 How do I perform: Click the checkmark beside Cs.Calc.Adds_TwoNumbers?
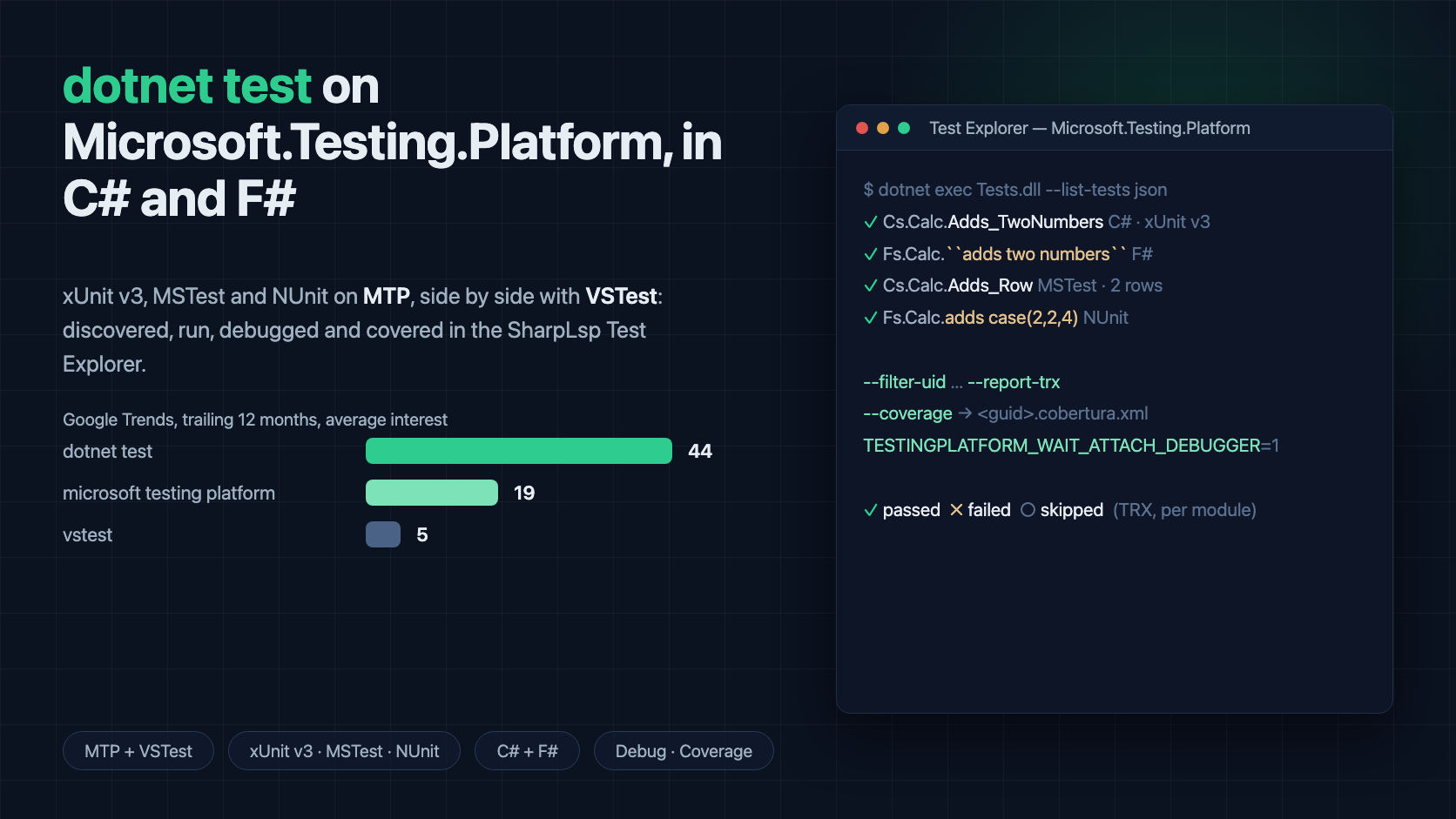tap(870, 222)
